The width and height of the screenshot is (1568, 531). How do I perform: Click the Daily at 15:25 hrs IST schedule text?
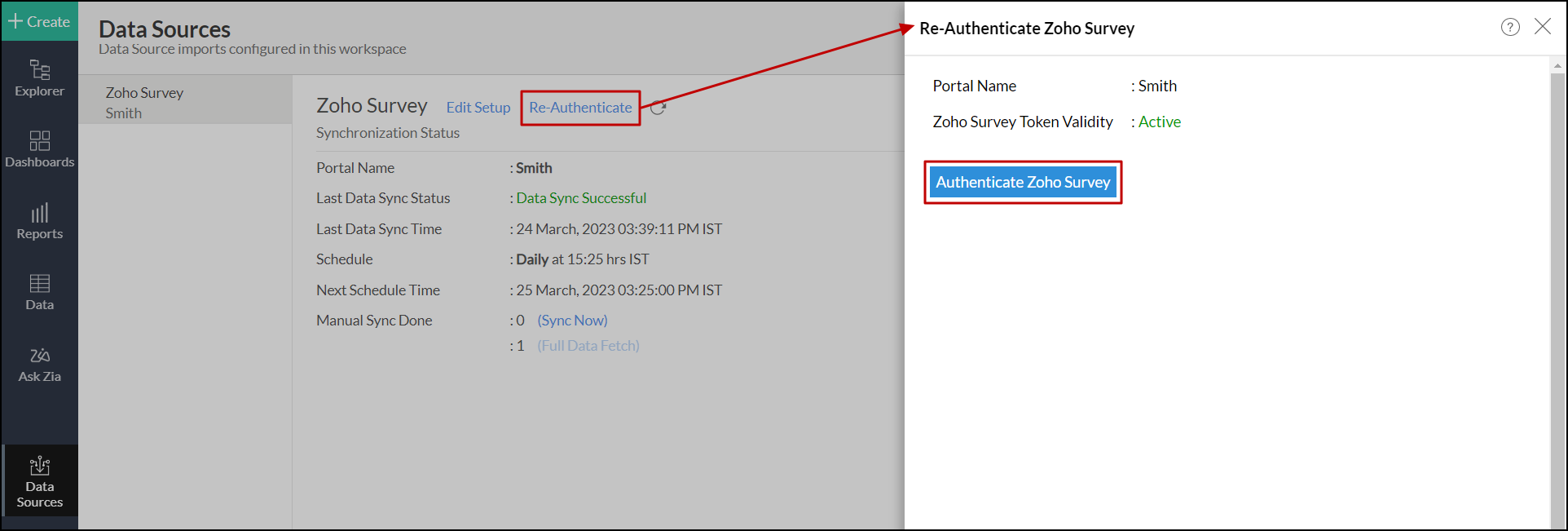(x=583, y=259)
